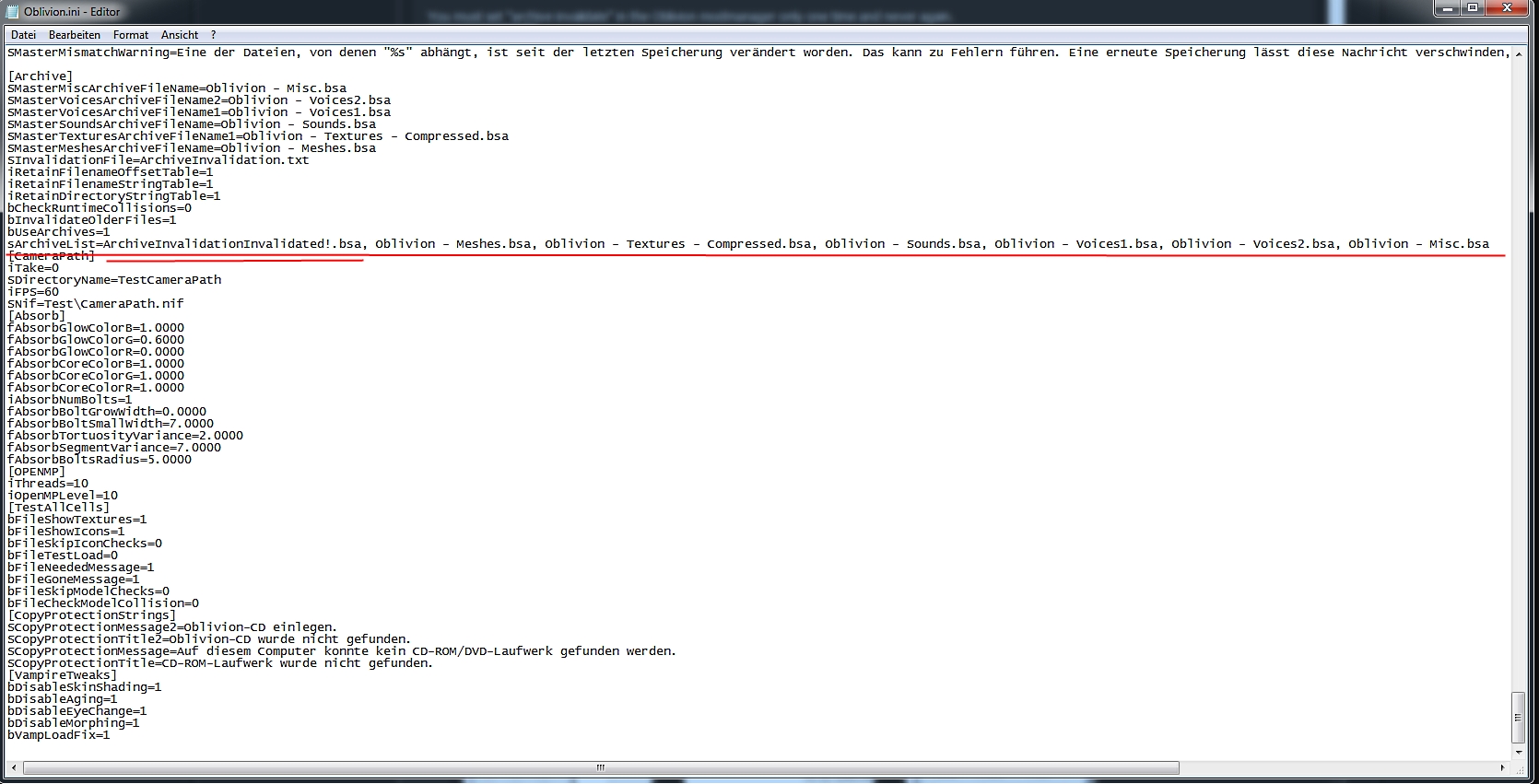This screenshot has width=1539, height=784.
Task: Click the fAbsorbTortuosityVariance=2.0000 line
Action: click(x=125, y=436)
